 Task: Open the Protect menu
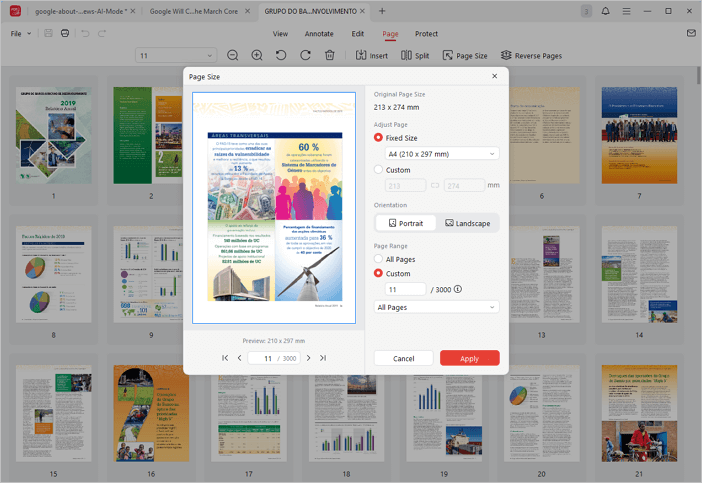click(426, 34)
